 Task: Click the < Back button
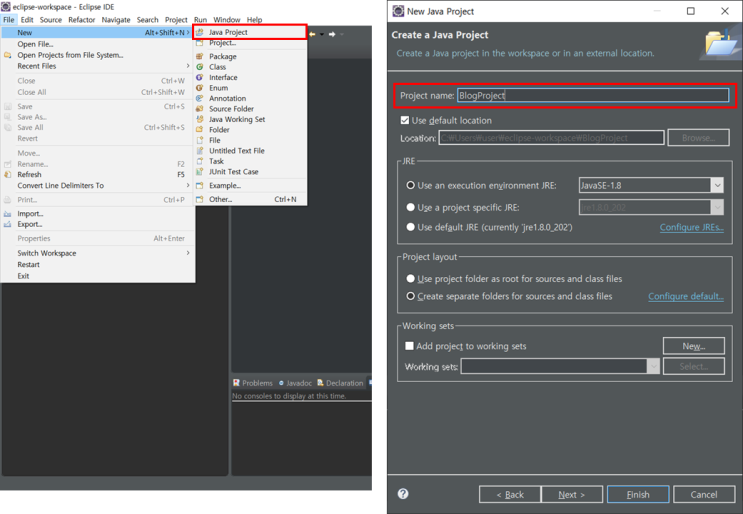(x=510, y=495)
